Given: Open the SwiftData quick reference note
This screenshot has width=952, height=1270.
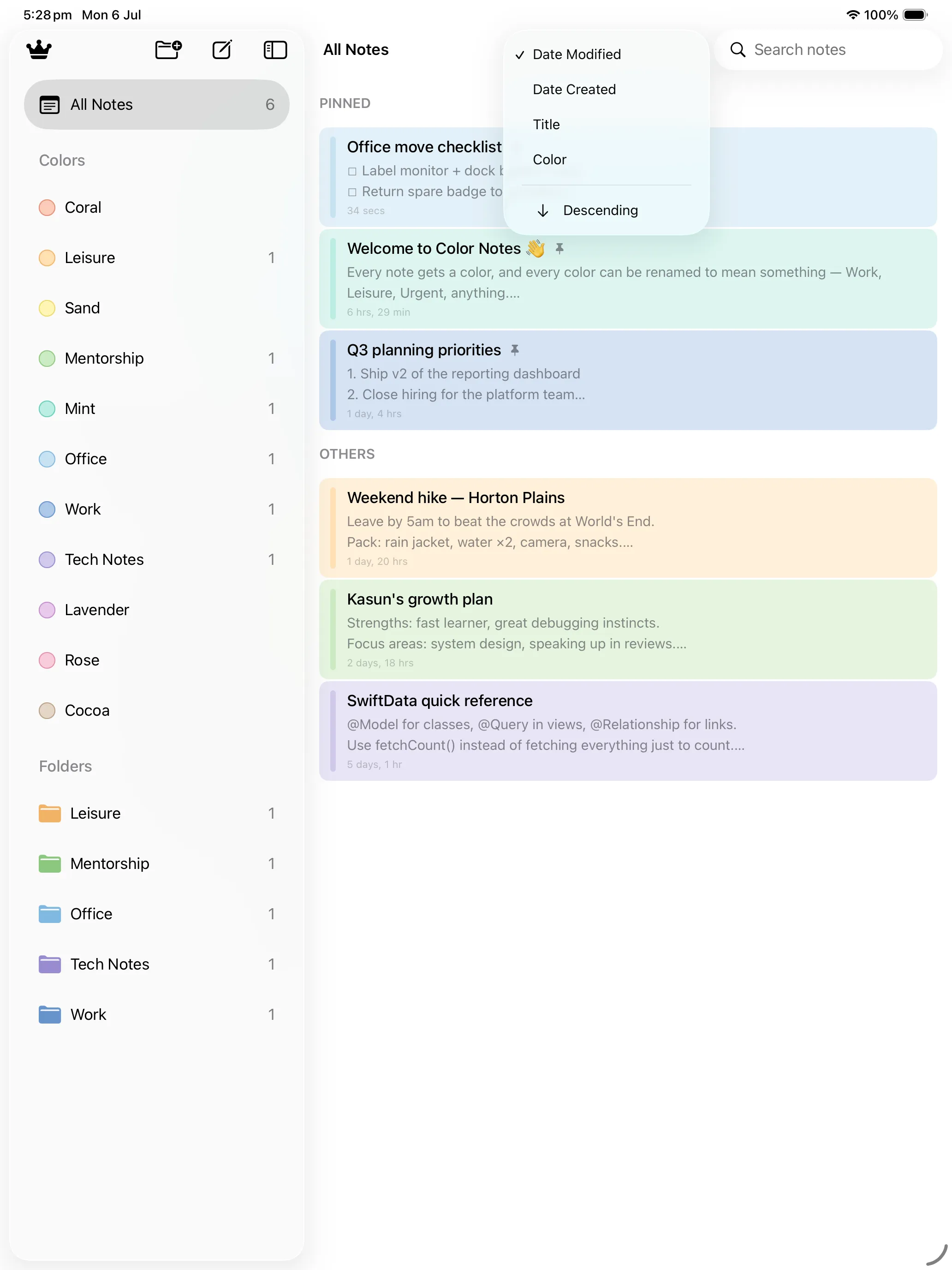Looking at the screenshot, I should point(628,731).
